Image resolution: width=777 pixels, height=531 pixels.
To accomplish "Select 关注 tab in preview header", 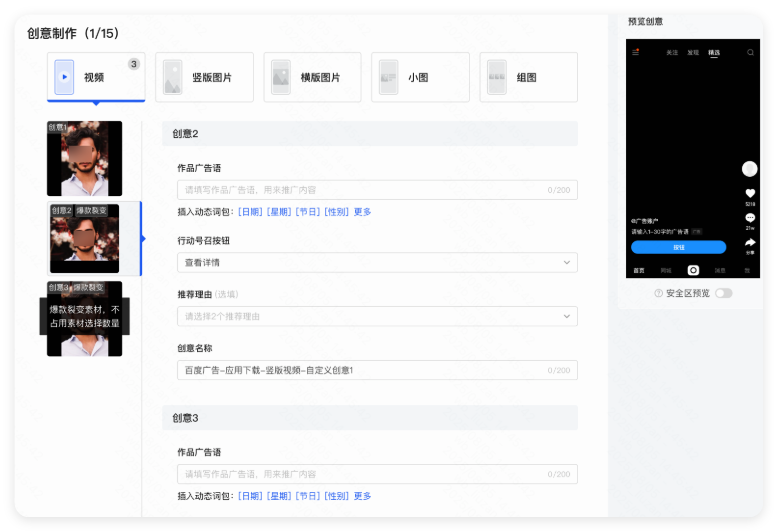I will click(672, 53).
